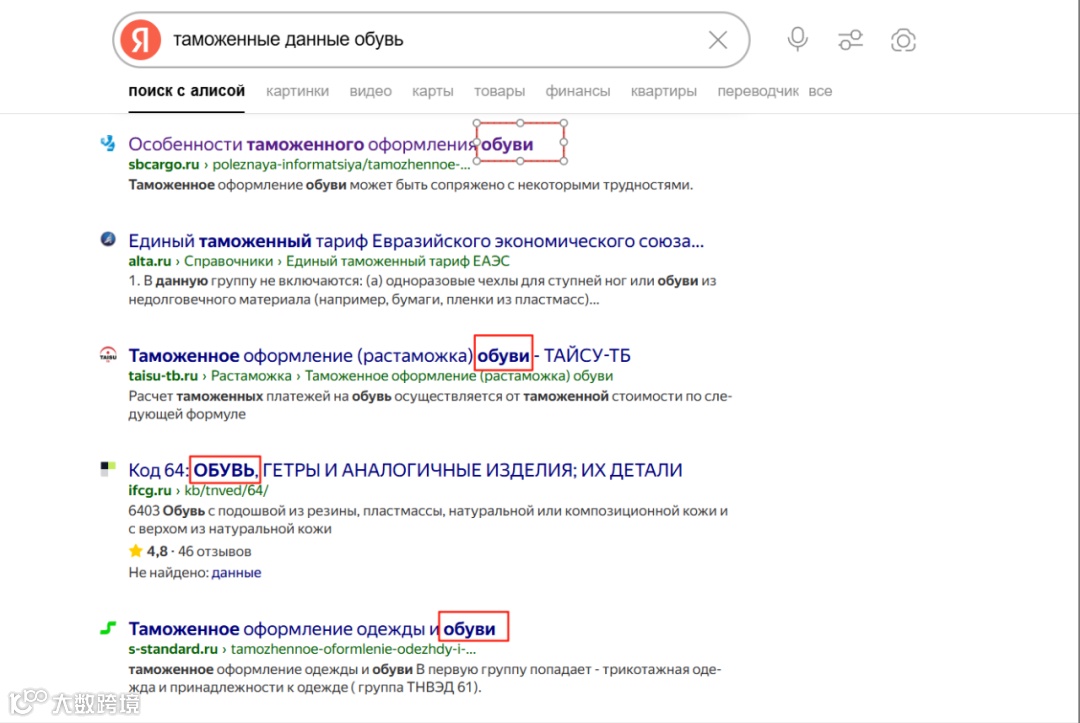This screenshot has height=723, width=1080.
Task: Open the ifcg.ru domain link
Action: coord(149,490)
